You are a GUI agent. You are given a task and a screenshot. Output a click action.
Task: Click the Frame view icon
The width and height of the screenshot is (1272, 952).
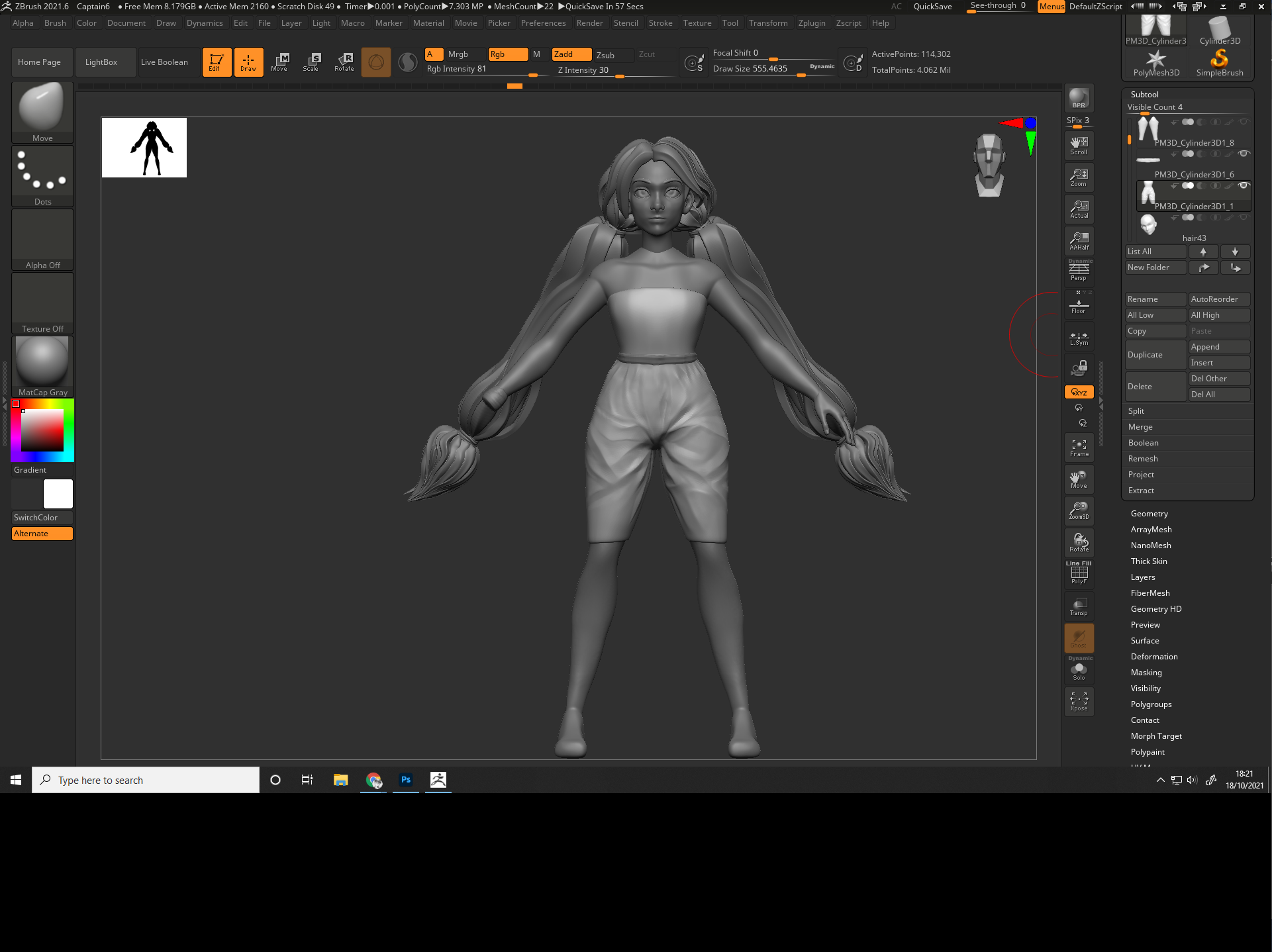pos(1079,448)
